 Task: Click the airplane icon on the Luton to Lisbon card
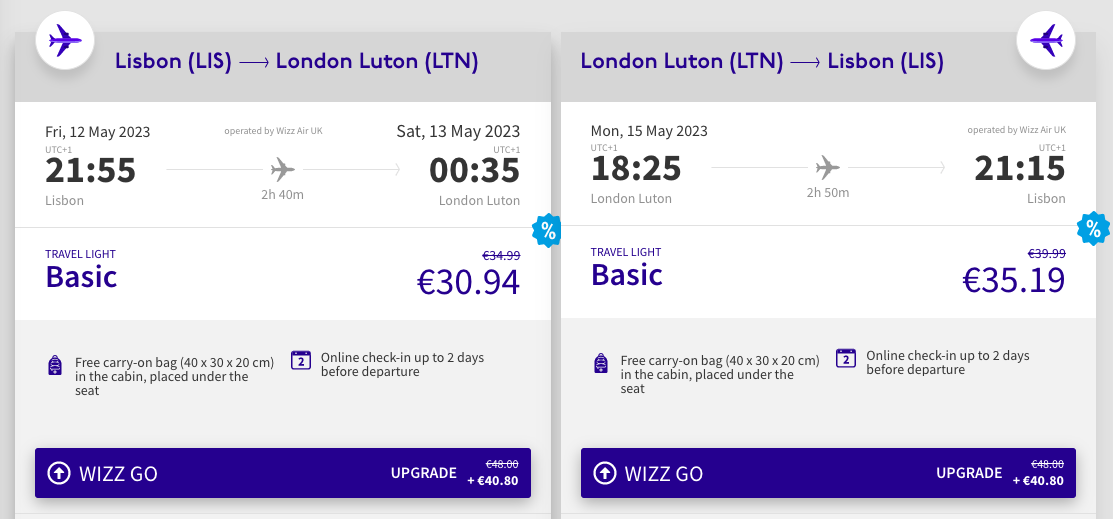click(x=1046, y=40)
